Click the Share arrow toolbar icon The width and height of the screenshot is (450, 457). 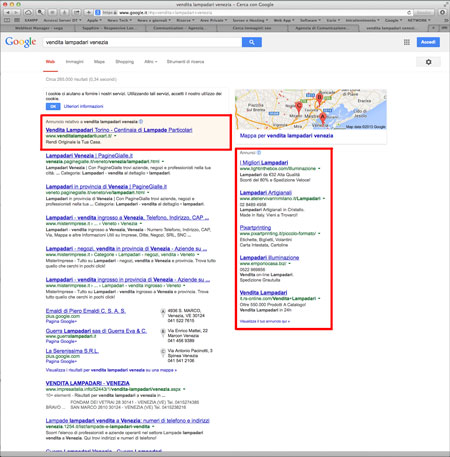click(x=77, y=12)
